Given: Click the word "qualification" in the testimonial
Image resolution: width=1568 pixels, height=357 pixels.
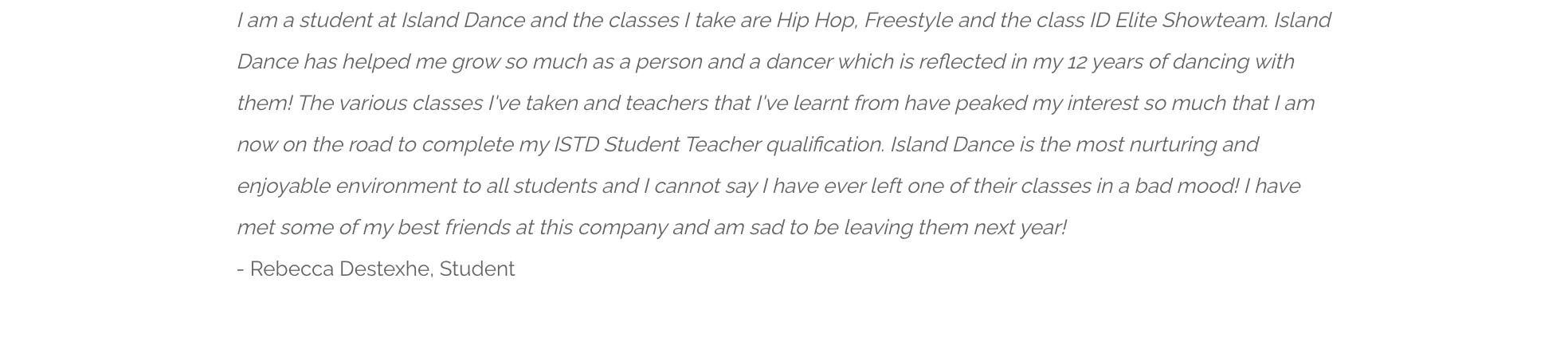Looking at the screenshot, I should tap(824, 145).
